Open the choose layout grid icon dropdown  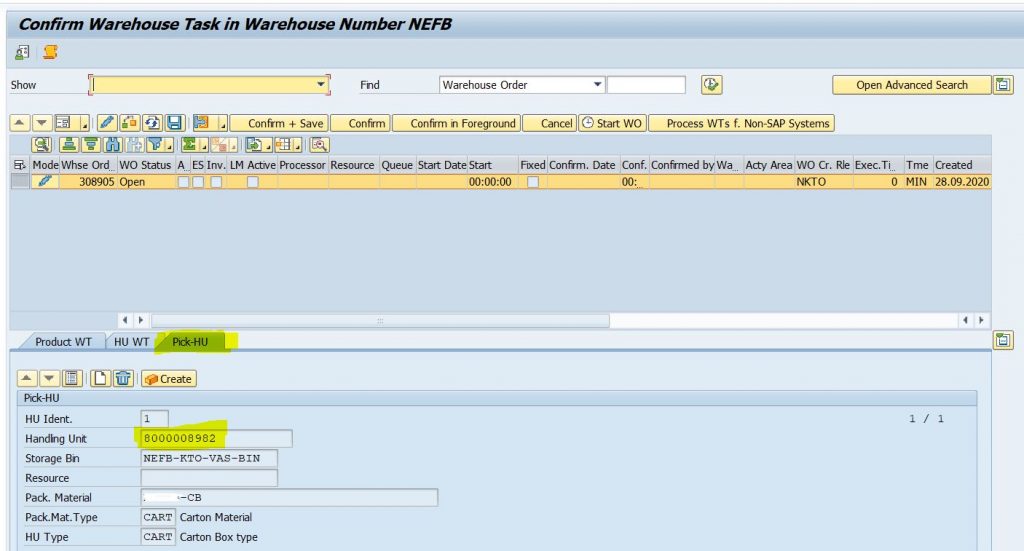click(x=297, y=146)
